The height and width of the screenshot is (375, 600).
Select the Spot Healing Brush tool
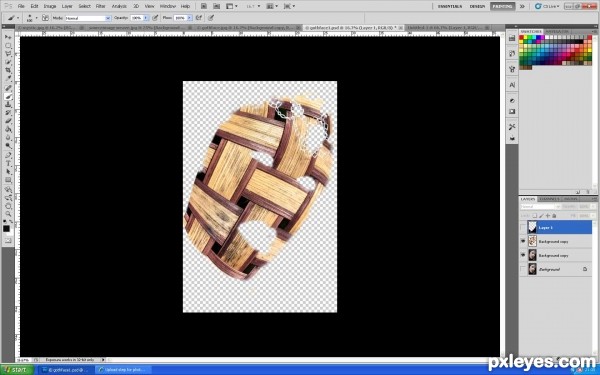click(8, 88)
